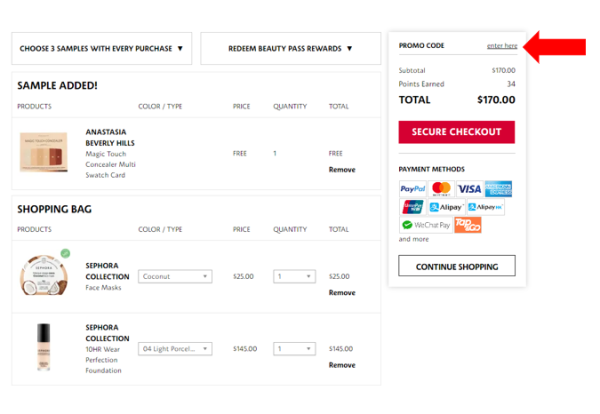Click the Tap & Go icon
The width and height of the screenshot is (600, 414).
[467, 225]
